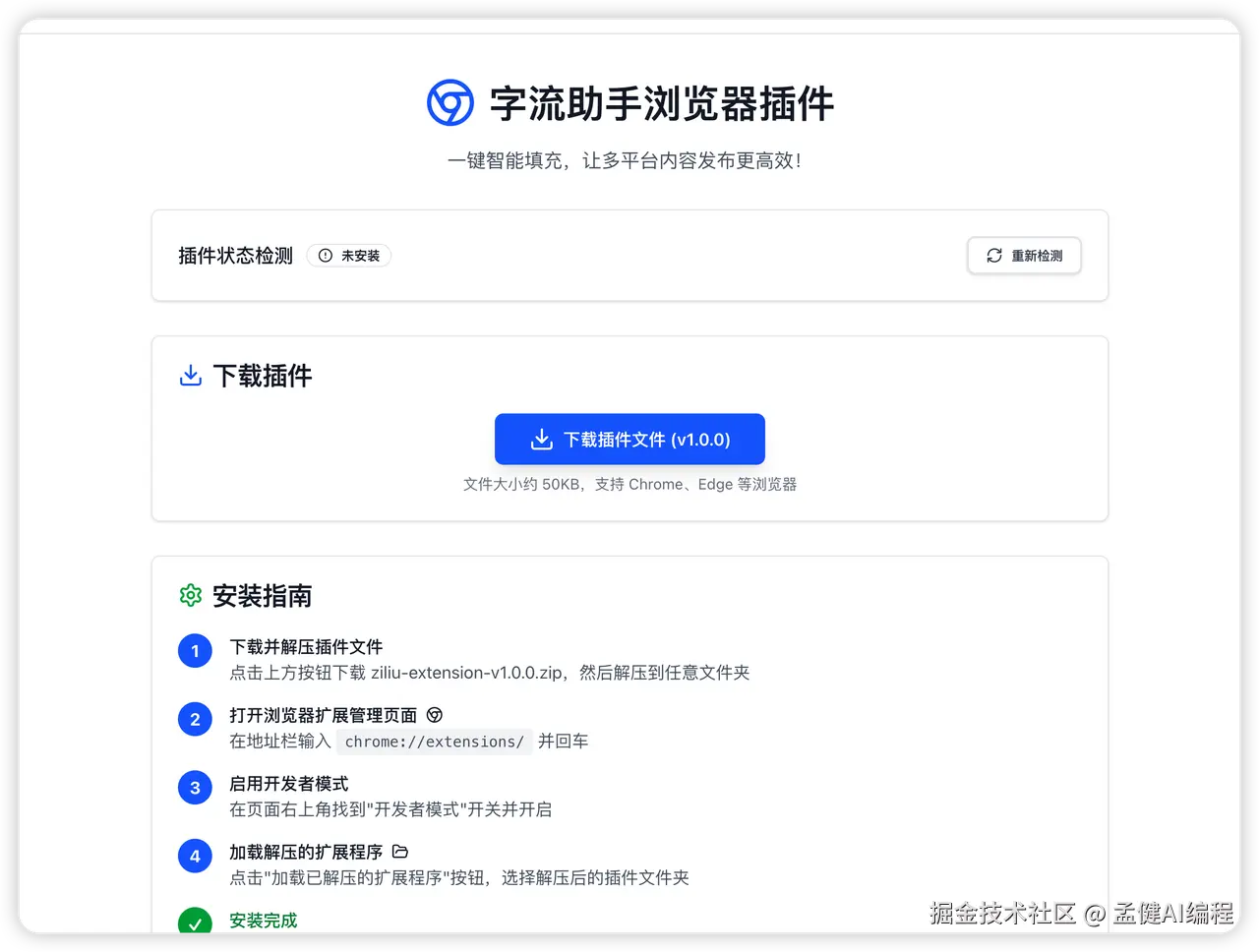Click the gear icon beside 安装指南
Image resolution: width=1259 pixels, height=952 pixels.
click(x=191, y=595)
